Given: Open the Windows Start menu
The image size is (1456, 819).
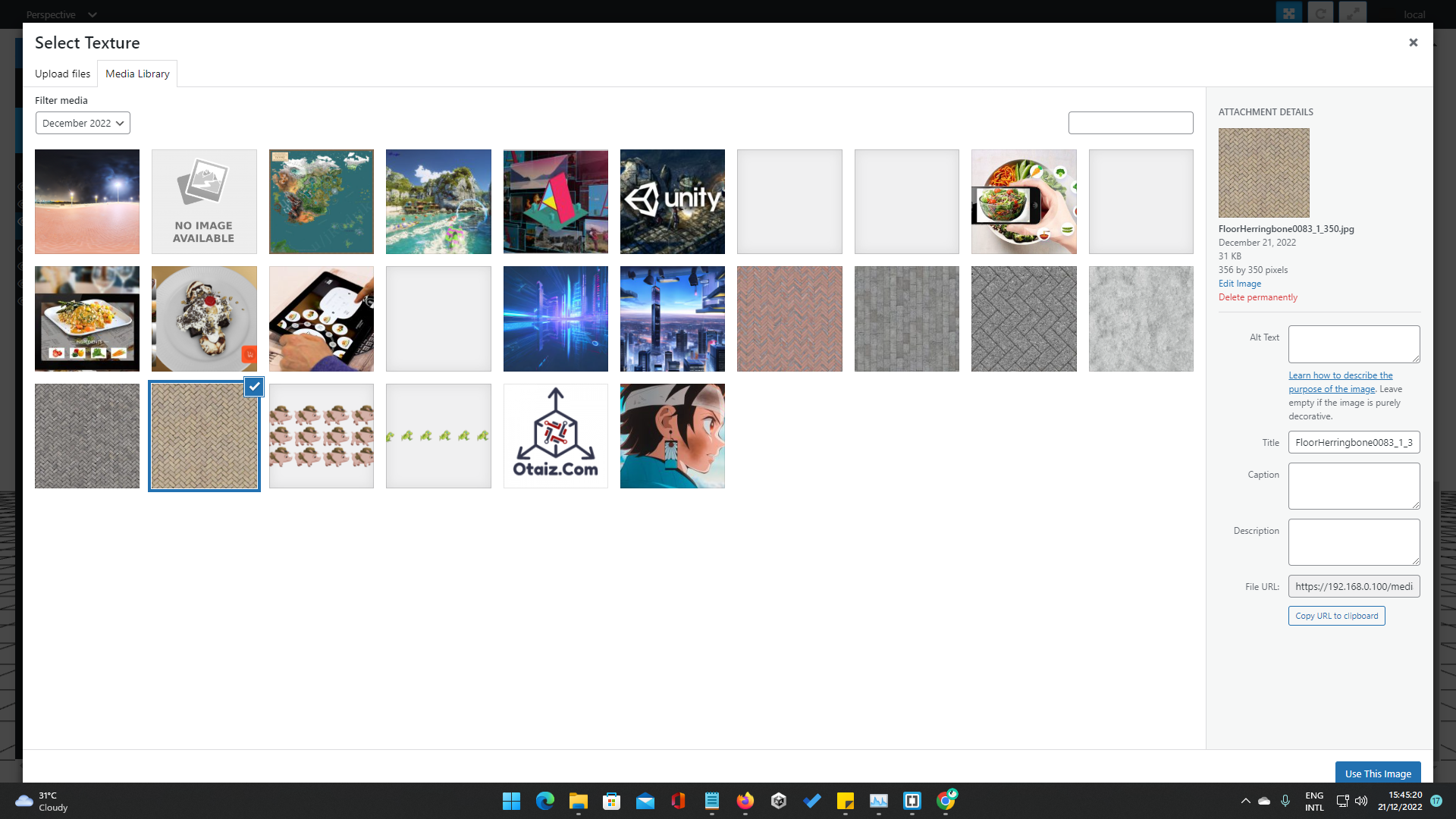Looking at the screenshot, I should [x=512, y=801].
